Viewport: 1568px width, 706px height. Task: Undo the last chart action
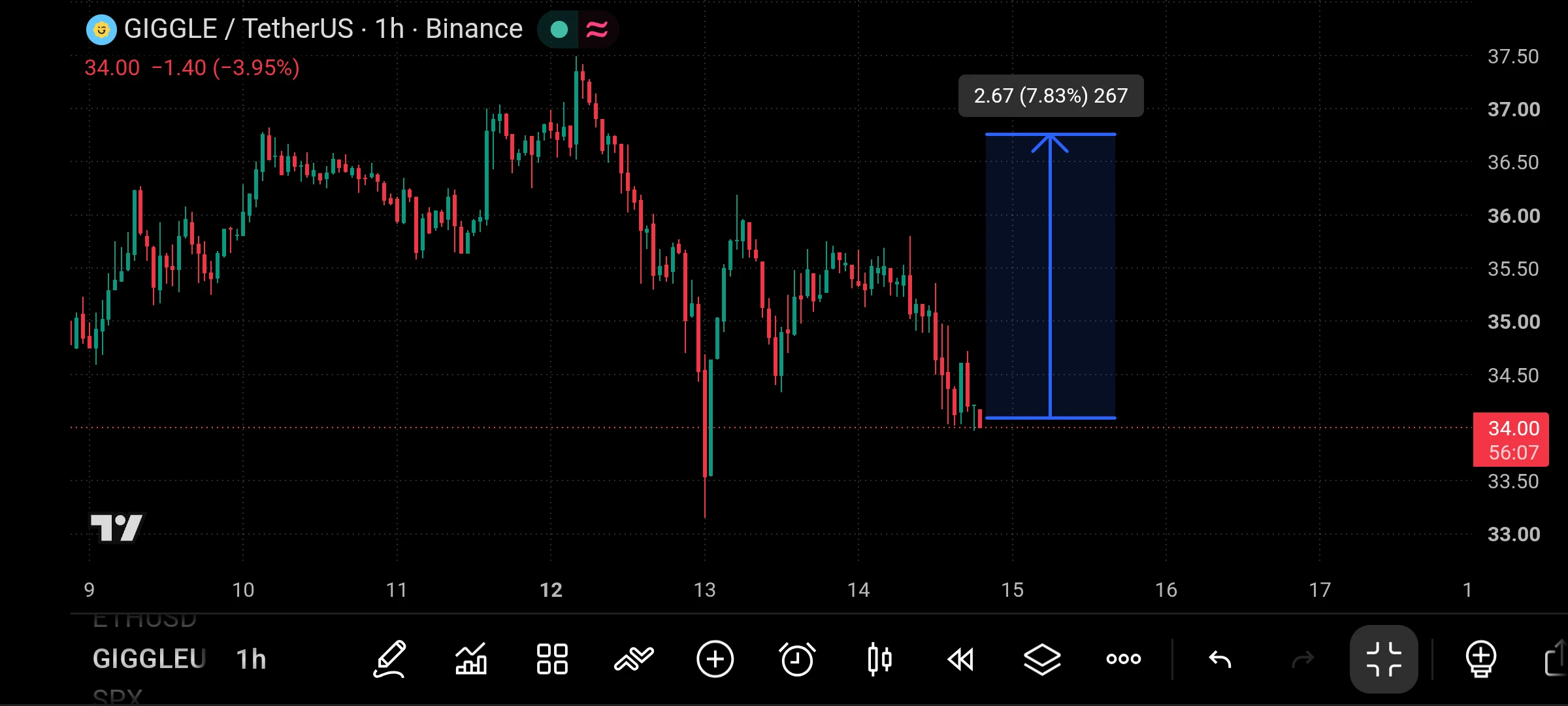[1220, 659]
